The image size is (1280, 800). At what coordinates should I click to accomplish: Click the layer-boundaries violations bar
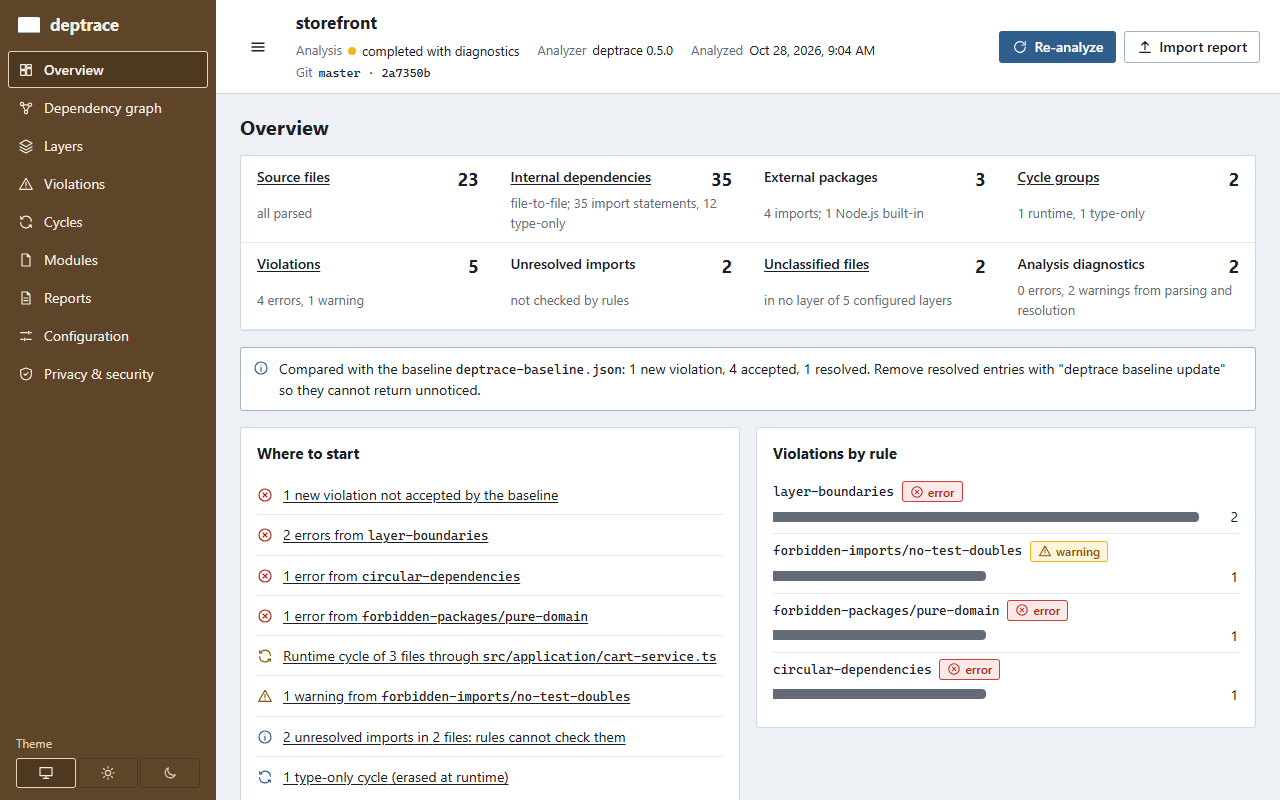coord(986,517)
